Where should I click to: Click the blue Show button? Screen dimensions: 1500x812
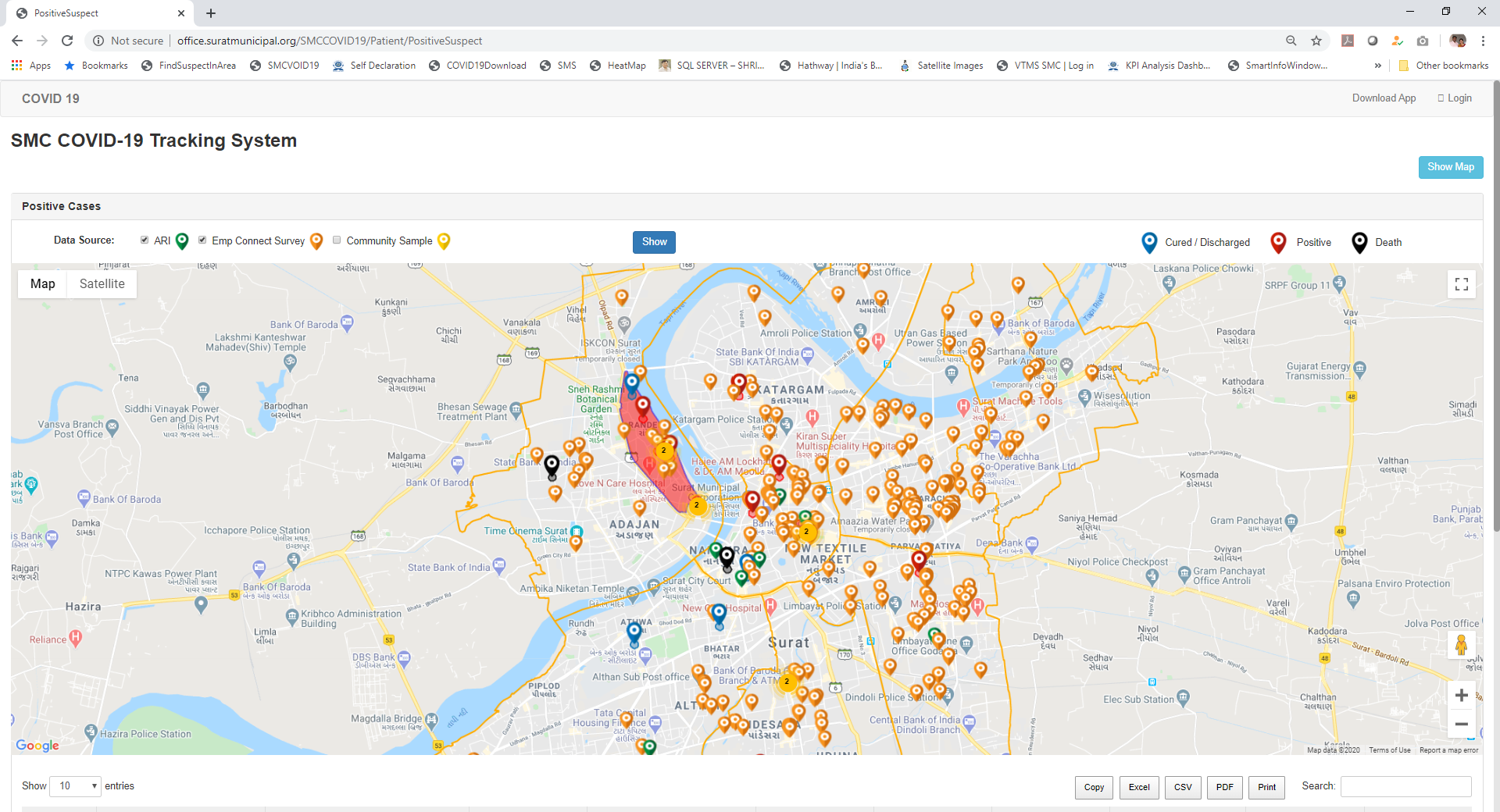(654, 242)
